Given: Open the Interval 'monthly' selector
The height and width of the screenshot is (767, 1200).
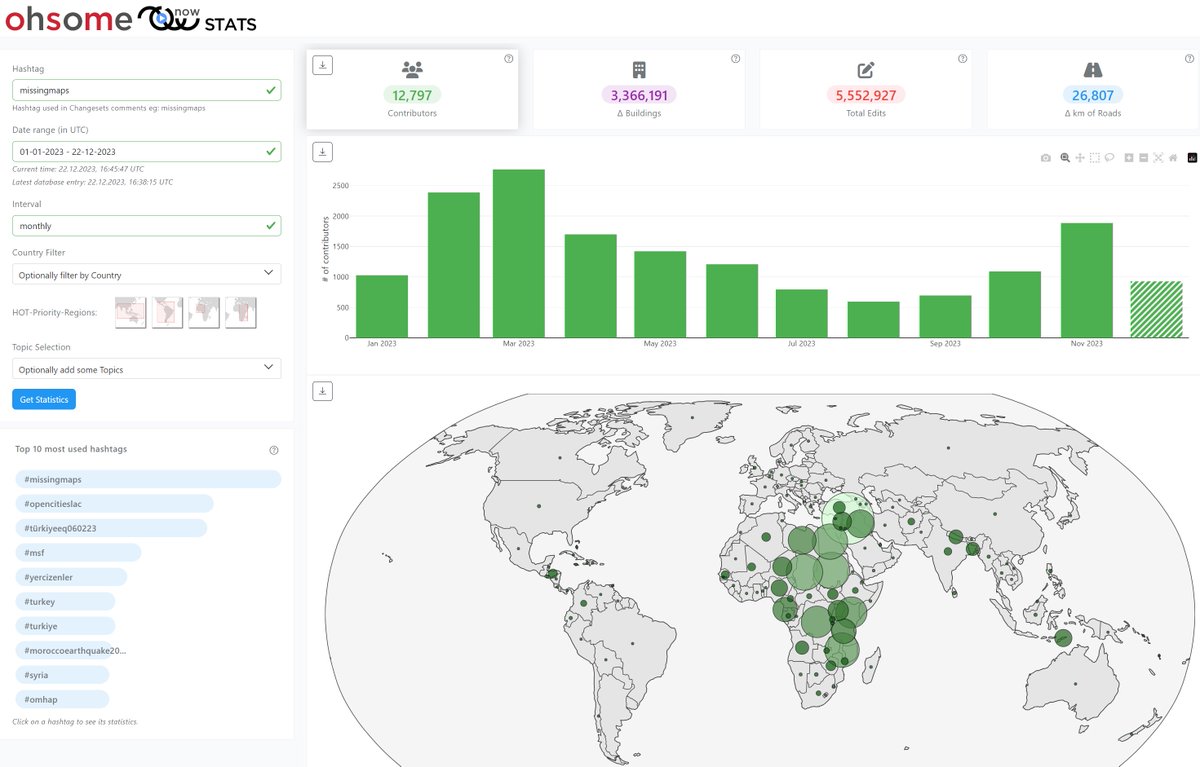Looking at the screenshot, I should click(x=147, y=226).
